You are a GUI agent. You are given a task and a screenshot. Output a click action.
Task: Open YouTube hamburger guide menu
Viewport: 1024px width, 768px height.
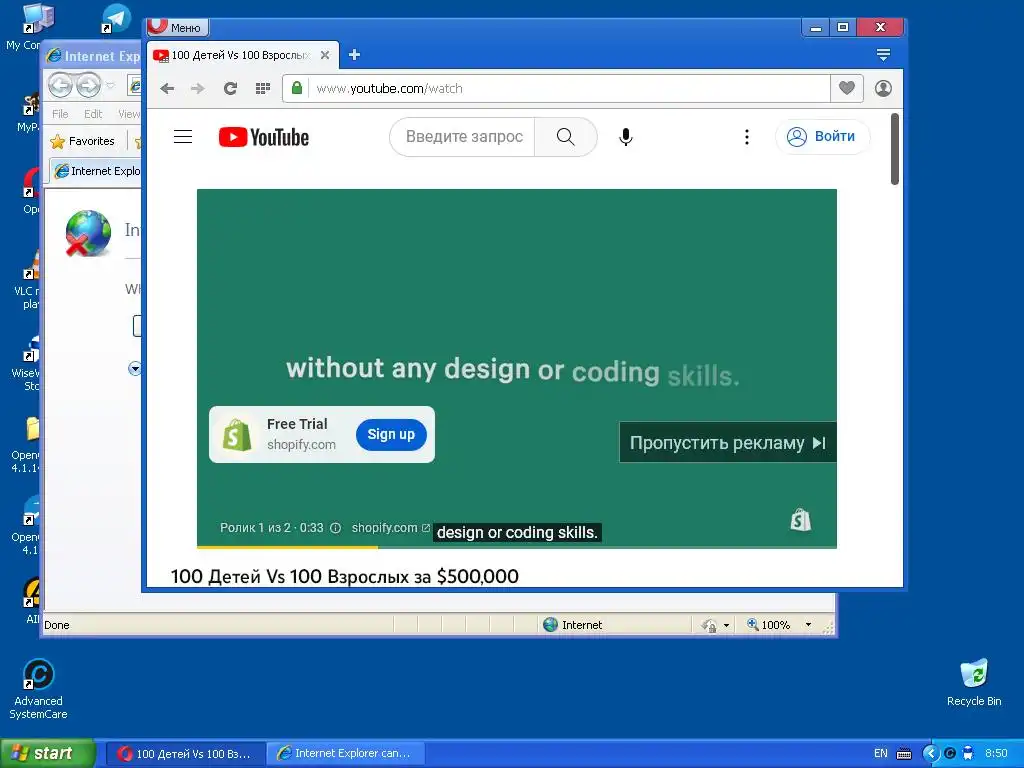coord(183,136)
